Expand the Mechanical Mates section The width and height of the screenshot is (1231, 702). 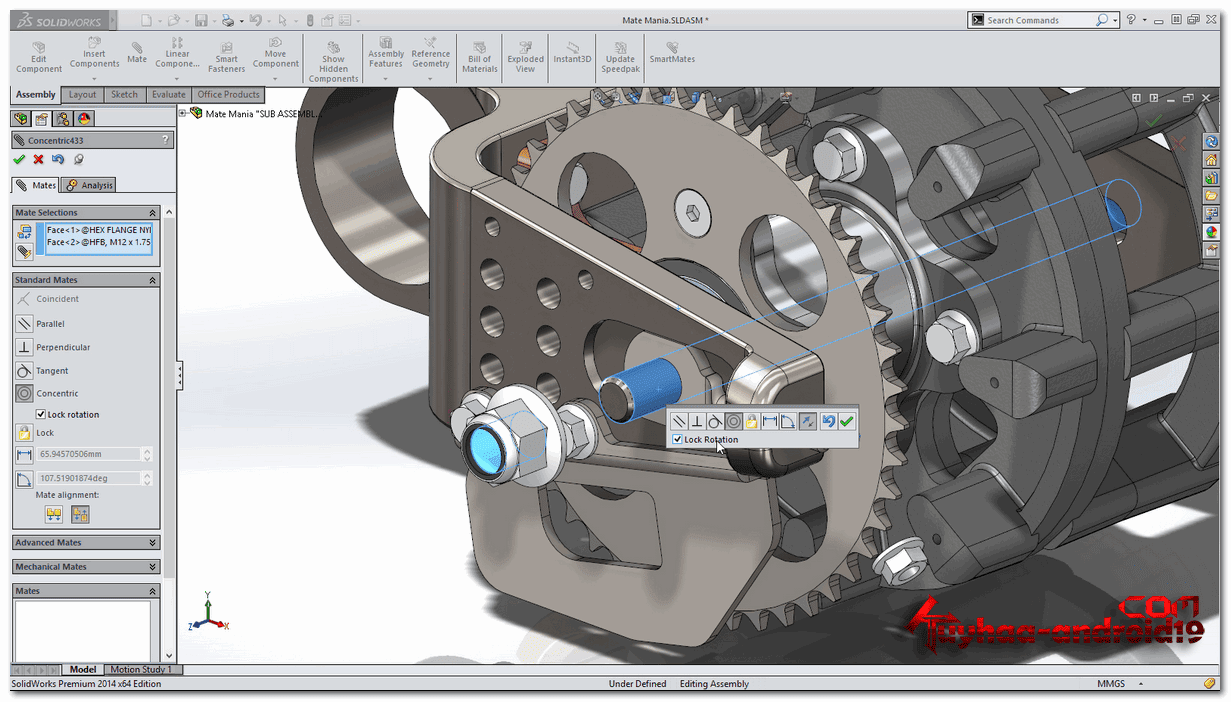click(x=86, y=566)
